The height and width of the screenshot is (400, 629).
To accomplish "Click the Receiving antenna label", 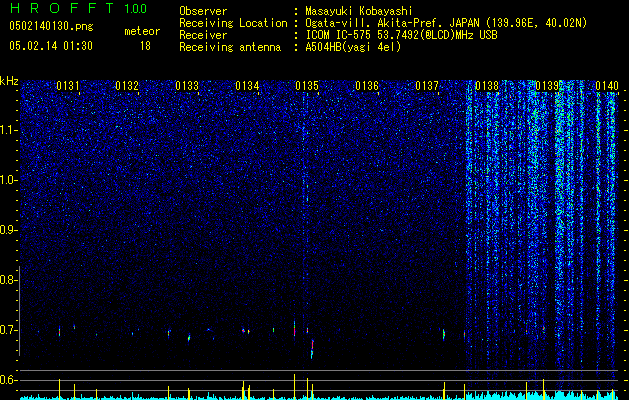I will point(230,47).
